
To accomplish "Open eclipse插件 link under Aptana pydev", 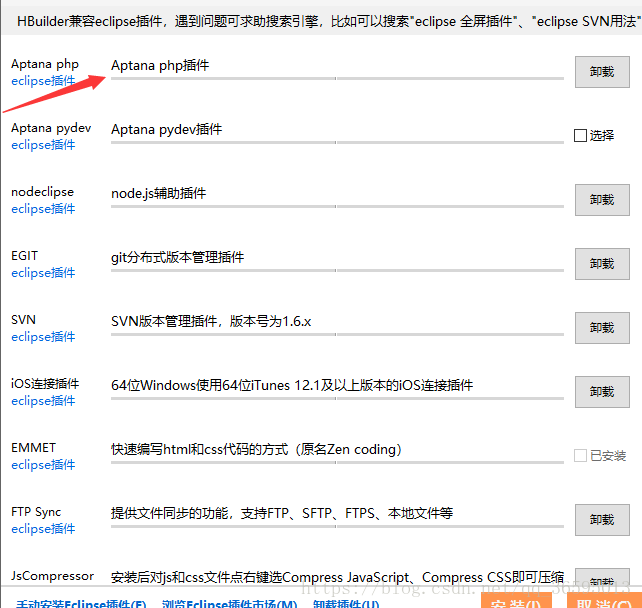I will click(x=43, y=145).
